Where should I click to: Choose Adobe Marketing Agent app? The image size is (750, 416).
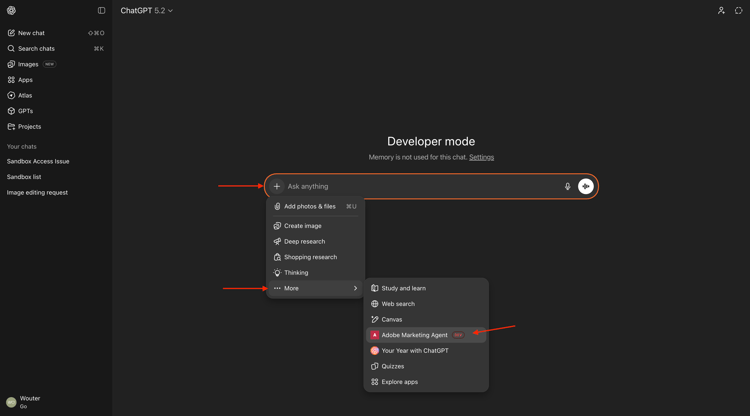[x=414, y=335]
